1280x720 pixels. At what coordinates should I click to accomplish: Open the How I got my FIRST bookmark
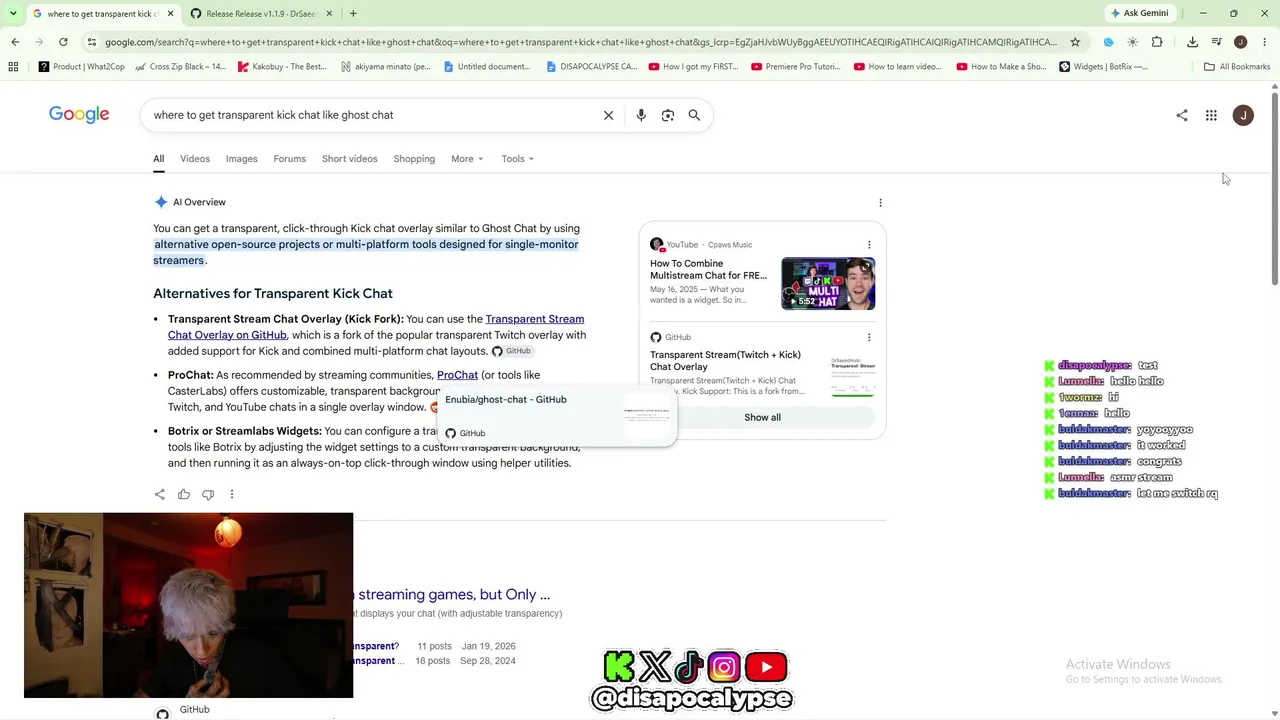pos(693,67)
